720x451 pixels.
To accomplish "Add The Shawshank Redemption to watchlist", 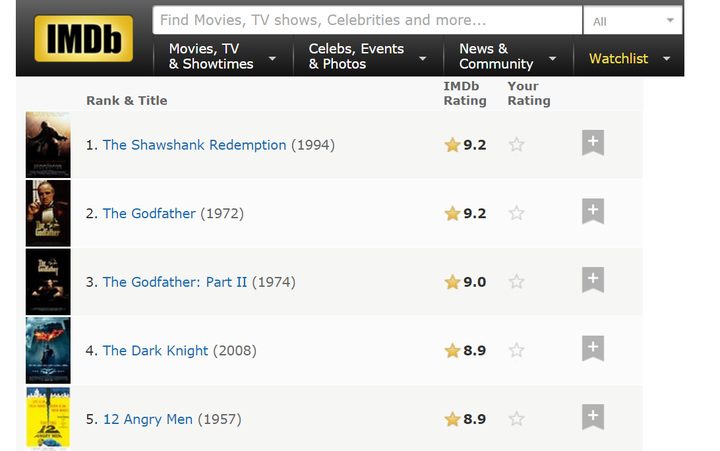I will (x=593, y=142).
